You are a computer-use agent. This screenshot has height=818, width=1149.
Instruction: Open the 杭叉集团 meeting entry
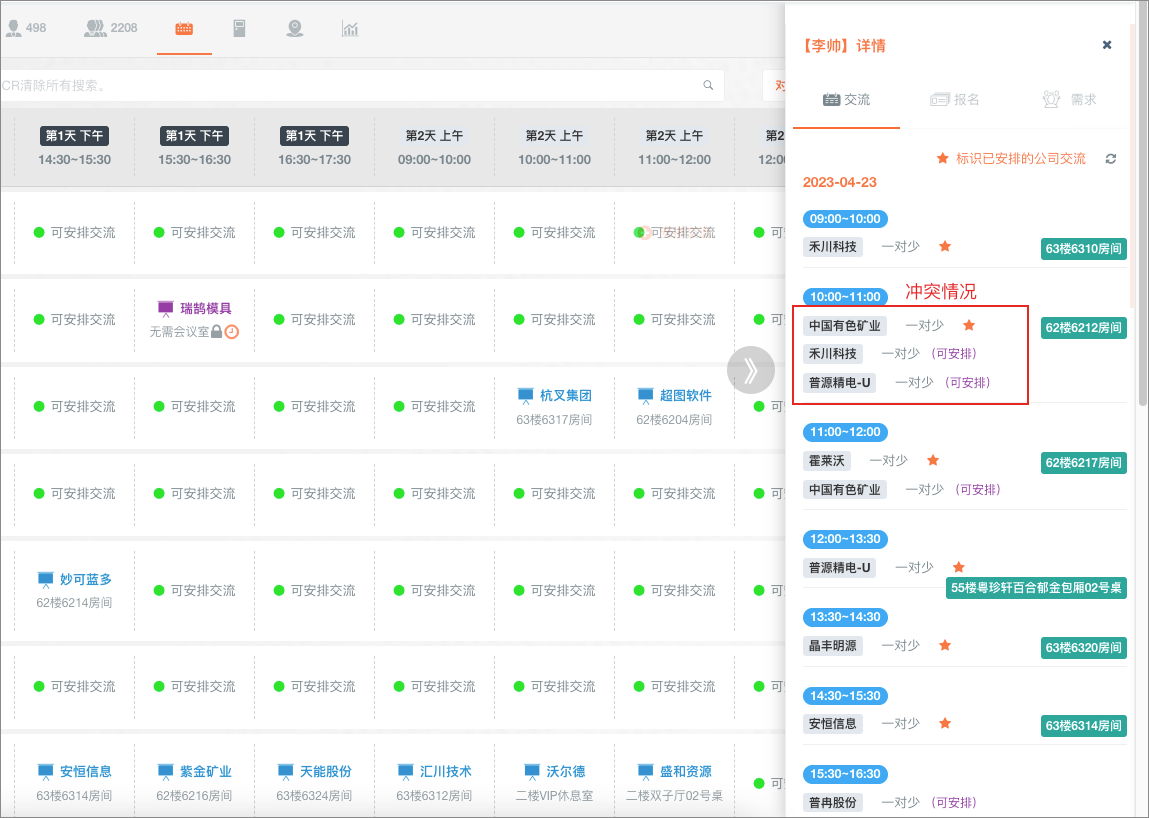(x=565, y=396)
